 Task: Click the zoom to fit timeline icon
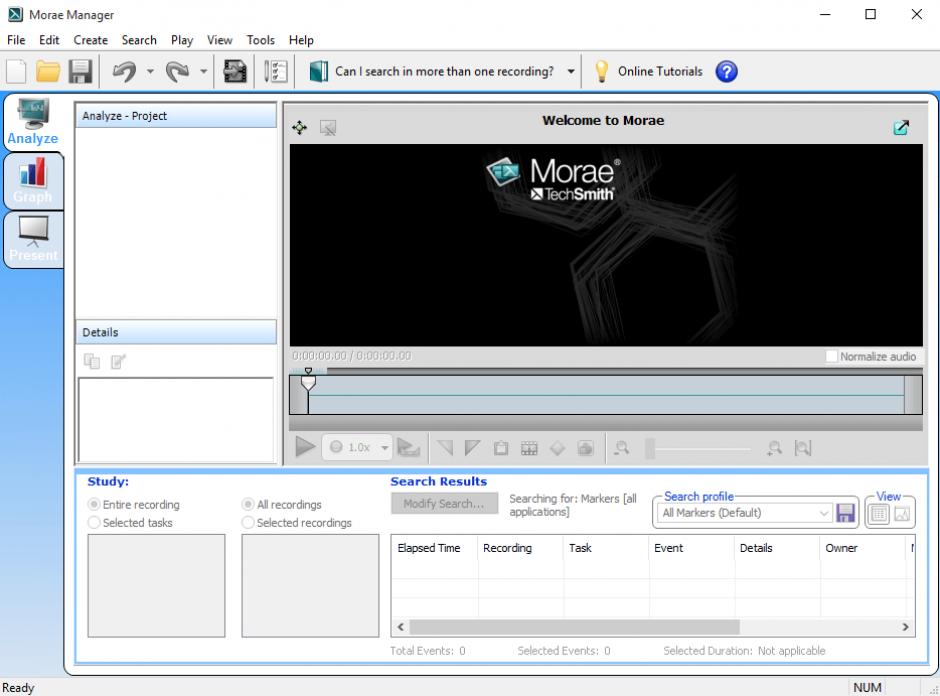(803, 448)
